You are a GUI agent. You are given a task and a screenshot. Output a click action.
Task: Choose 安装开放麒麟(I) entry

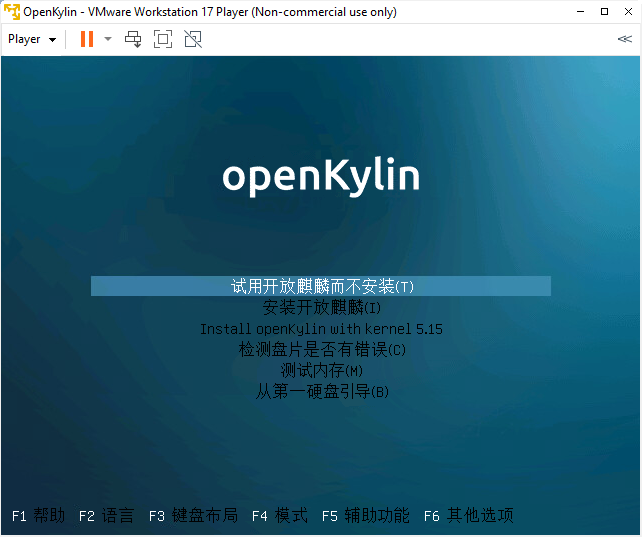click(321, 307)
